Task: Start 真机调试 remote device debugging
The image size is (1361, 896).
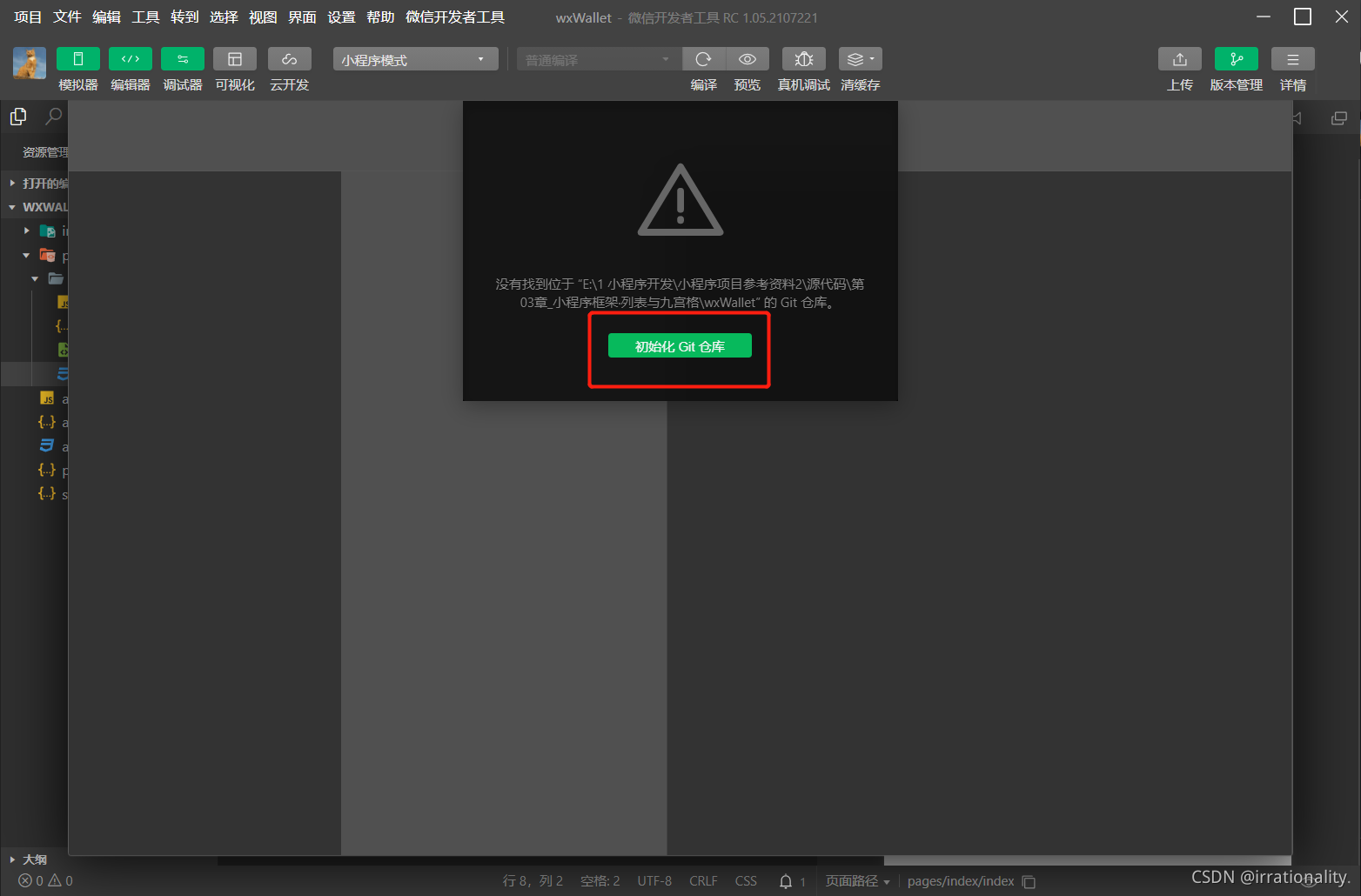Action: (804, 59)
